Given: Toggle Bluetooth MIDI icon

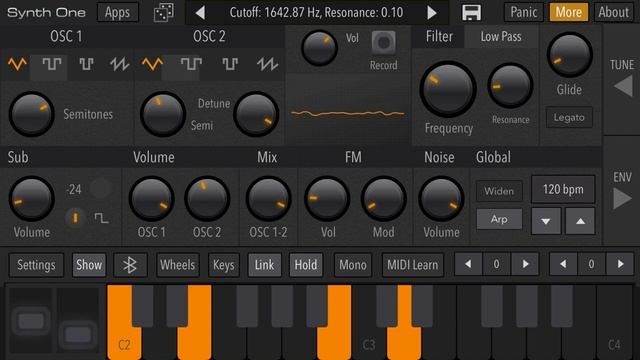Looking at the screenshot, I should [130, 265].
